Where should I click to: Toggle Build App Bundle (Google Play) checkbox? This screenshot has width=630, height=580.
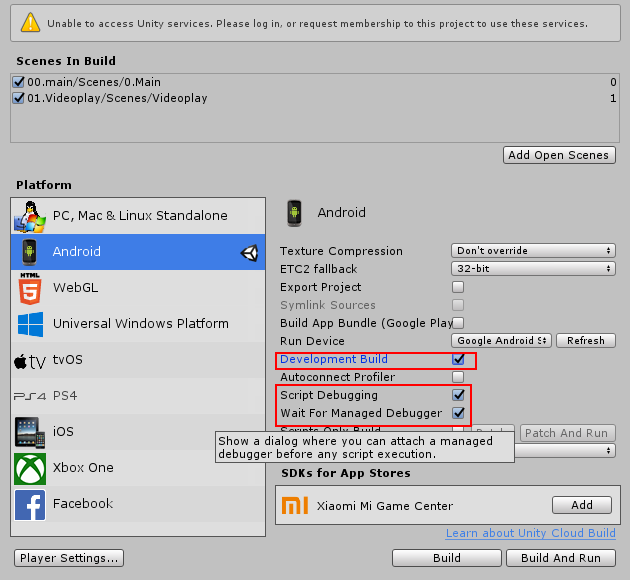pos(458,323)
